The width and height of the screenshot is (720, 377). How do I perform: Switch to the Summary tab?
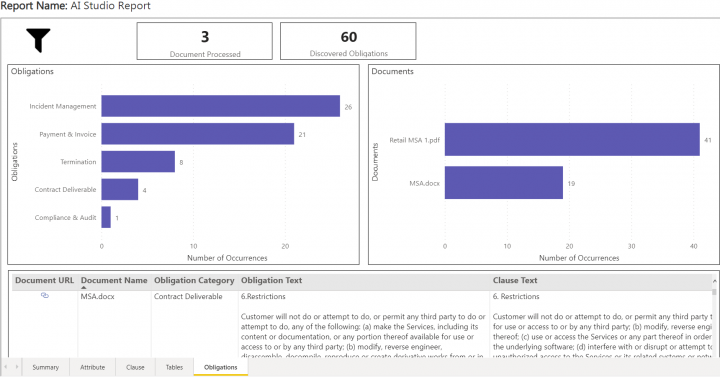45,367
